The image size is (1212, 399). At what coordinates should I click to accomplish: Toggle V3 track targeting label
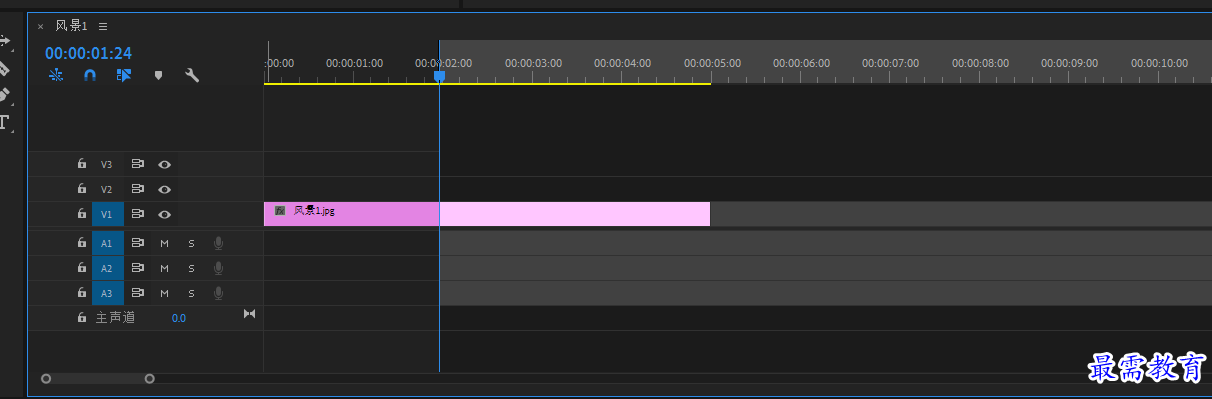(107, 164)
